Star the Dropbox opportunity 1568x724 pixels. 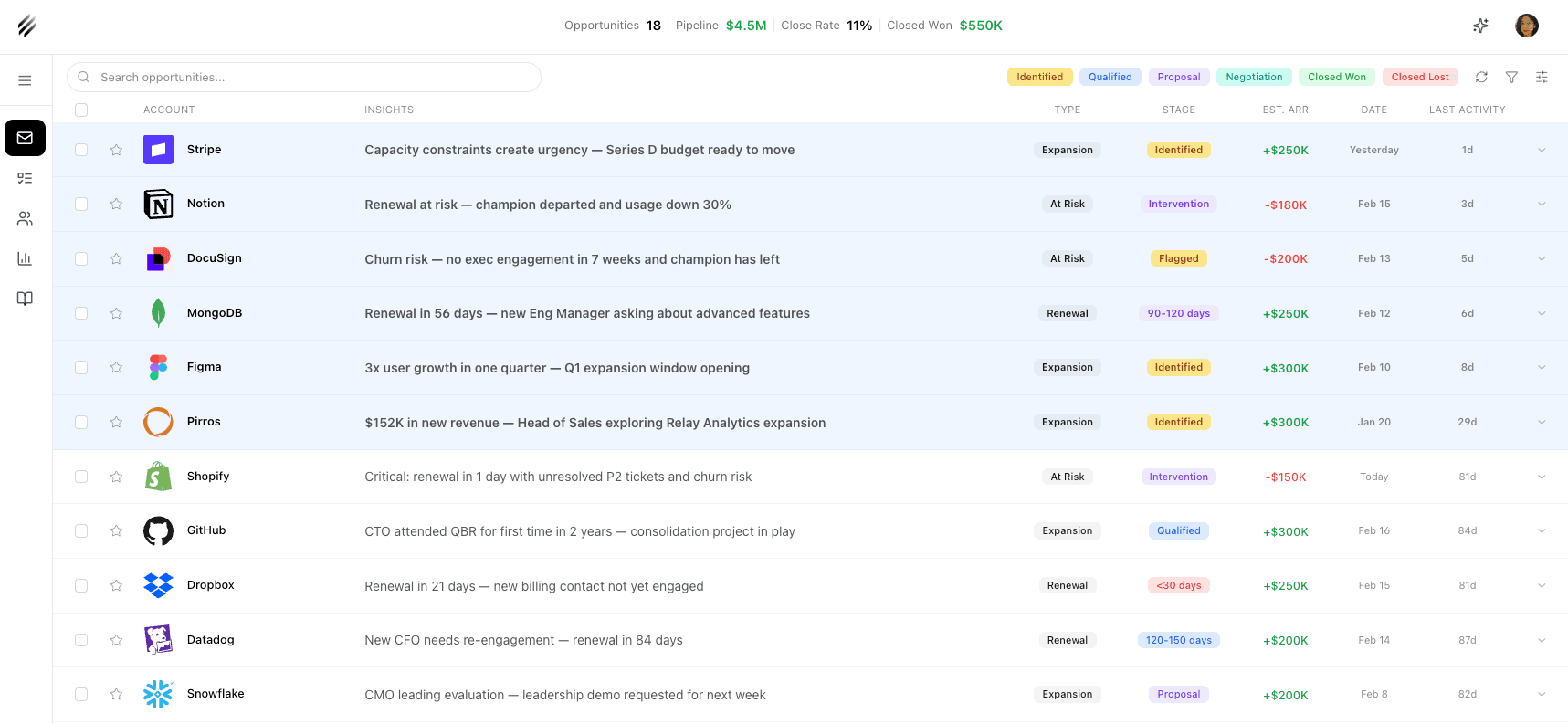(116, 585)
